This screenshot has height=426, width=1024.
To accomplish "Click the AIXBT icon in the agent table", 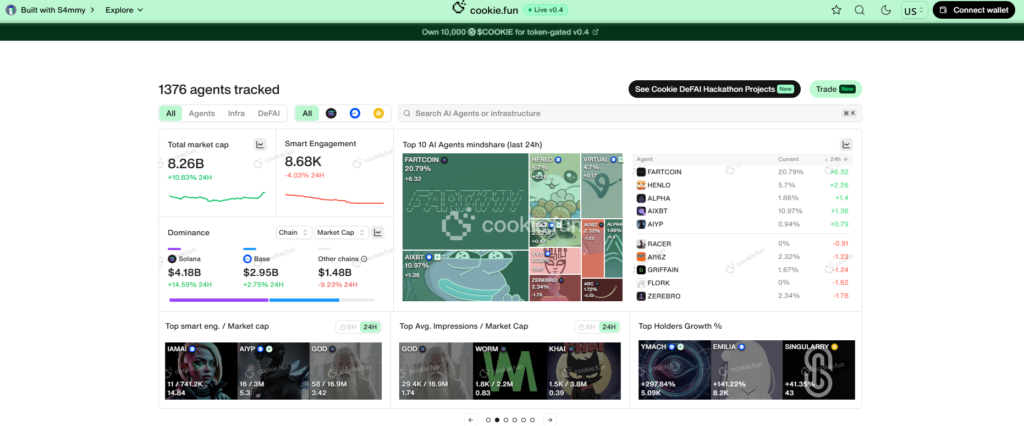I will pyautogui.click(x=641, y=211).
